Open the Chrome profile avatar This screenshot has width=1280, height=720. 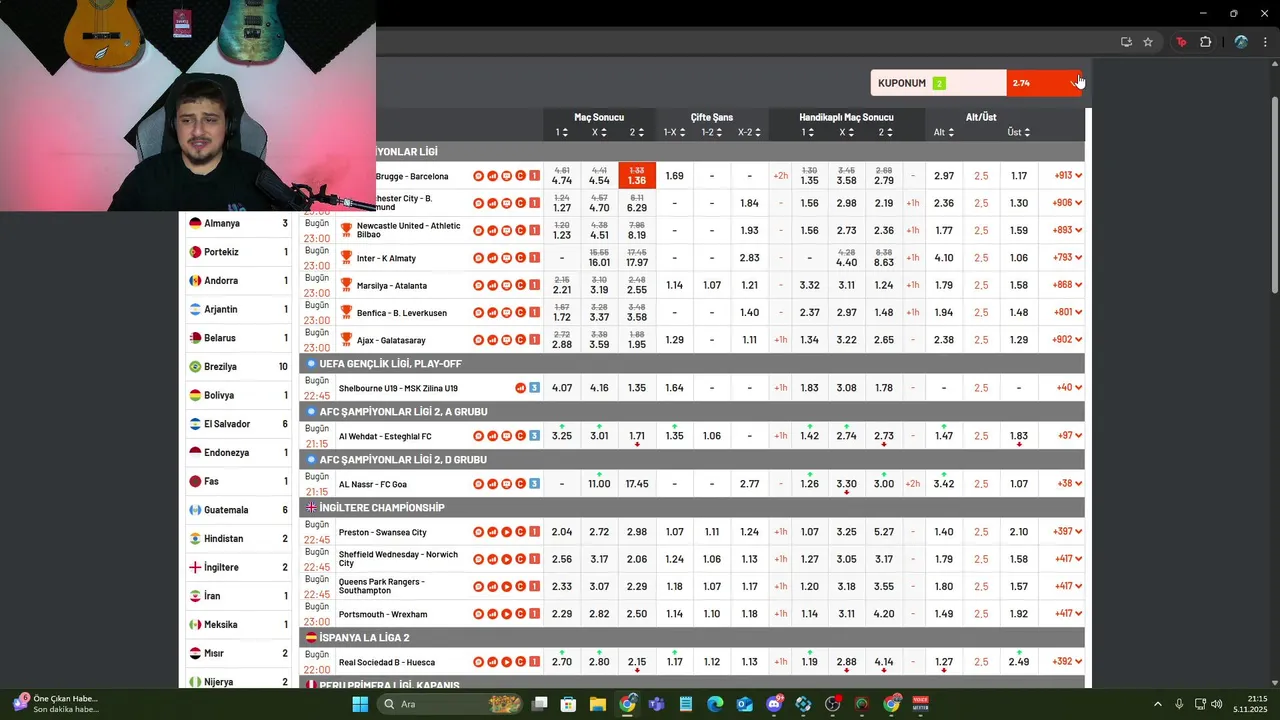1241,42
